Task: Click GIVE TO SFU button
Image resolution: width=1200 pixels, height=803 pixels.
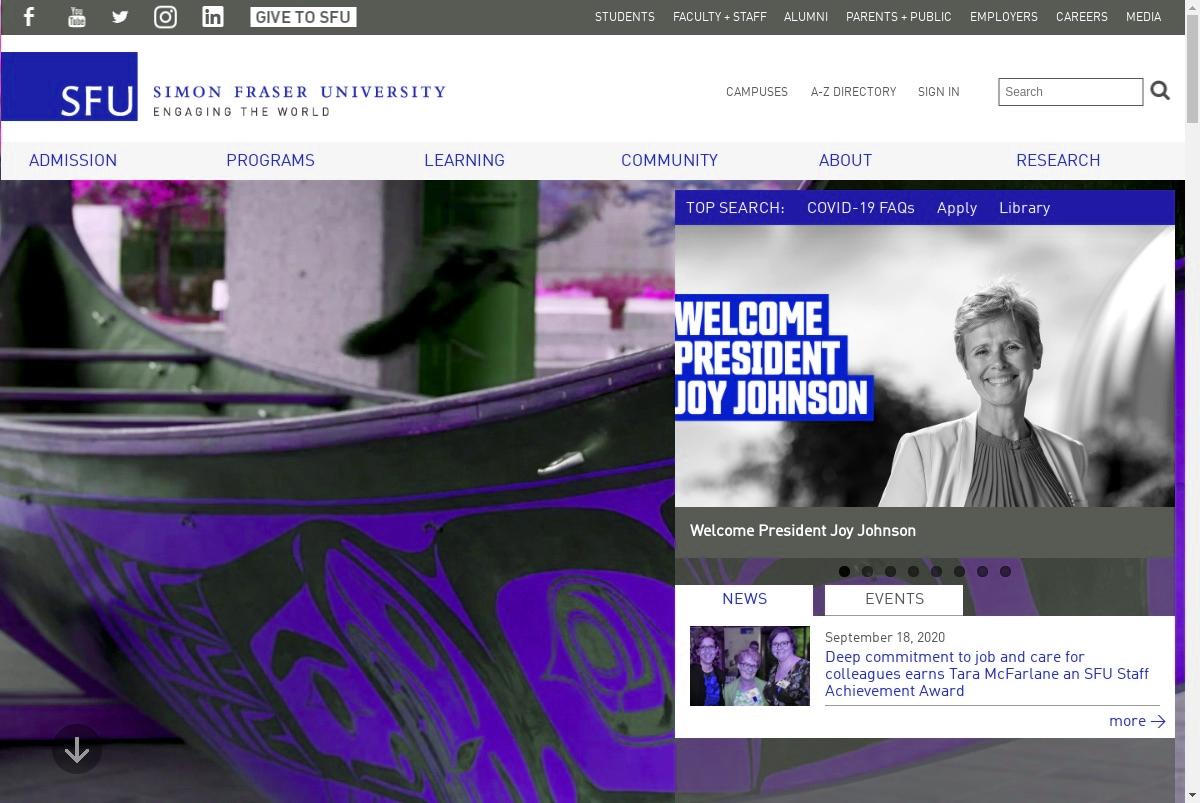Action: click(x=303, y=17)
